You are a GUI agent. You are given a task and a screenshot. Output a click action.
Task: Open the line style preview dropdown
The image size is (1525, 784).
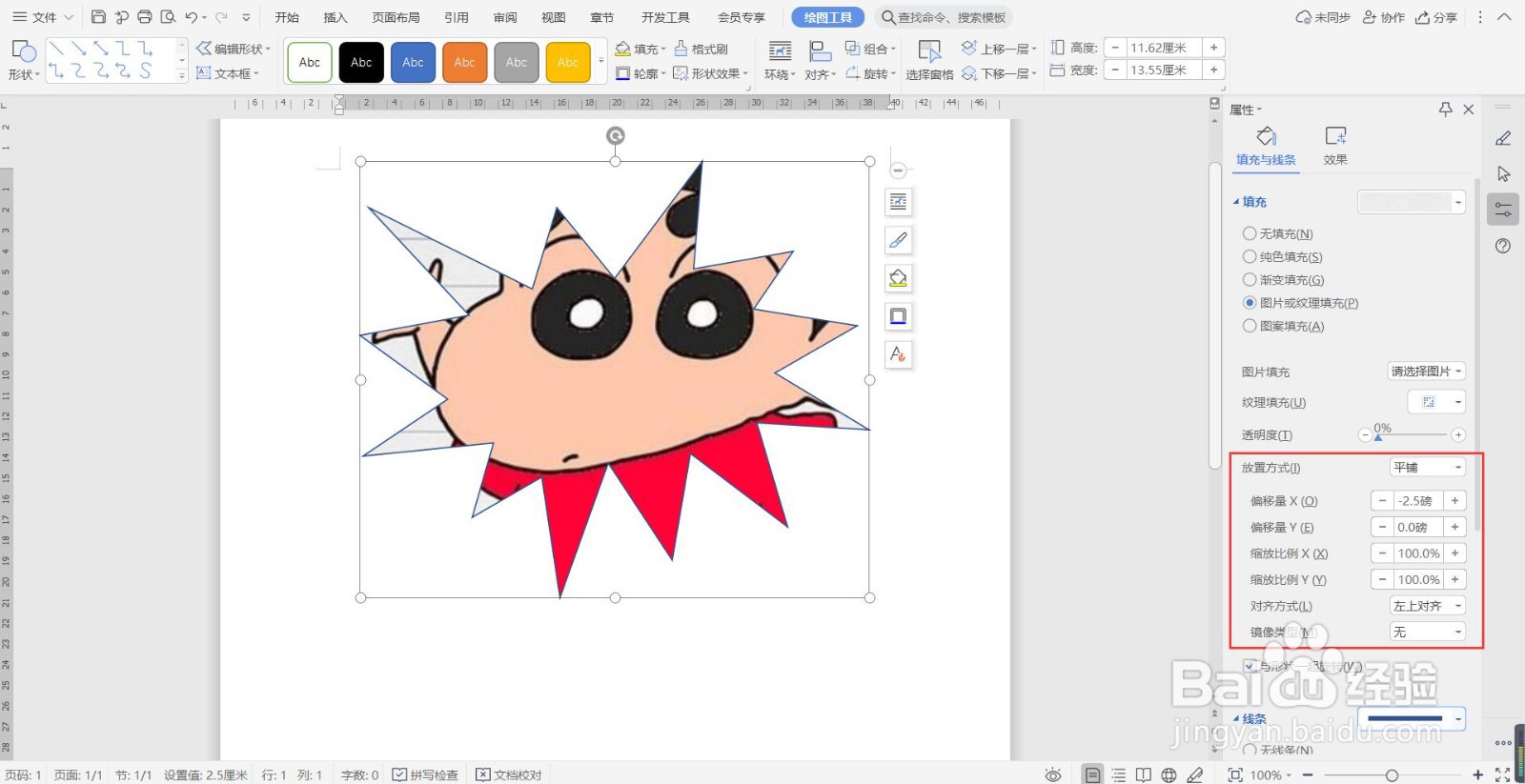pos(1412,718)
